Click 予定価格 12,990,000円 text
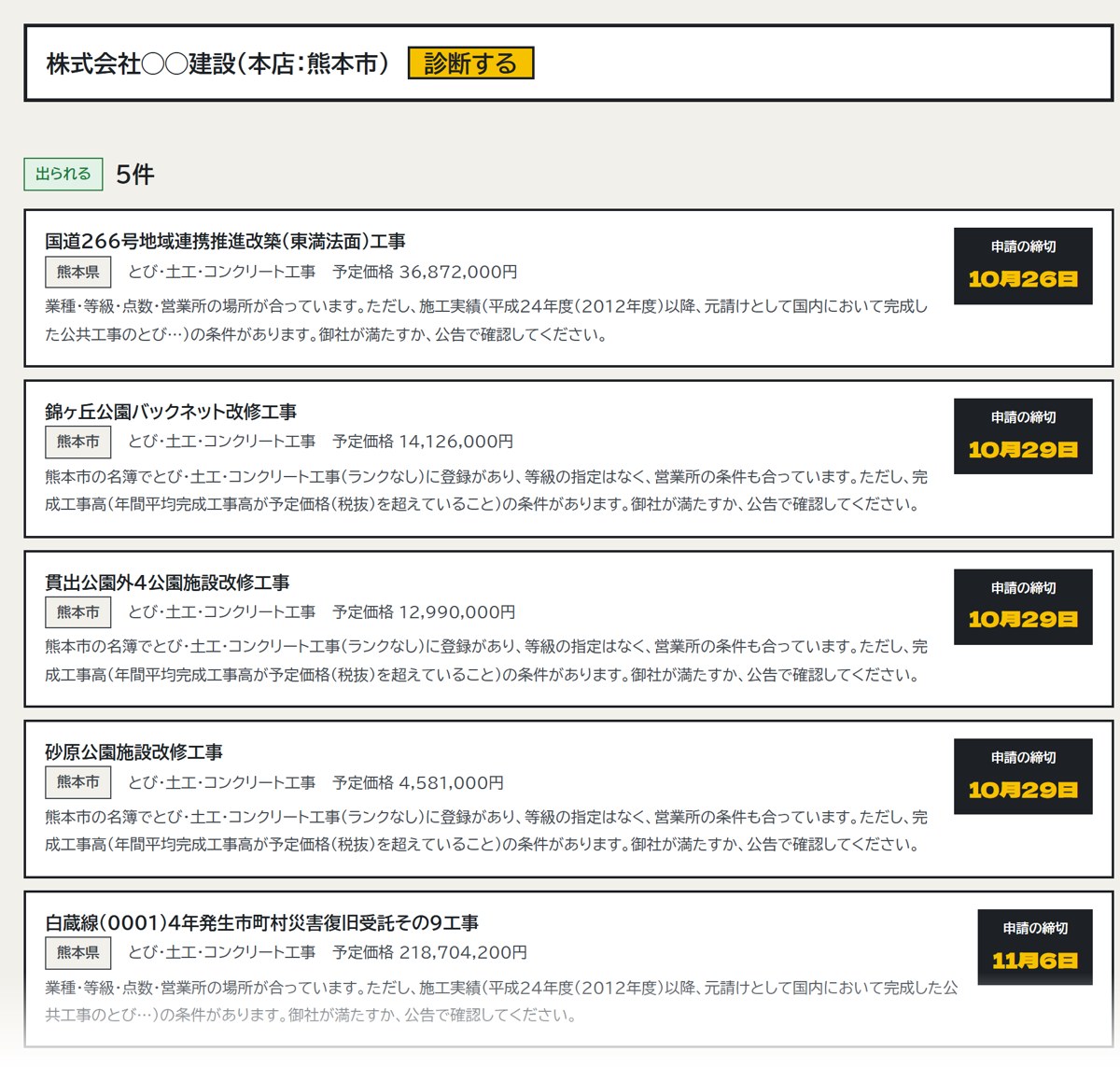 [424, 612]
